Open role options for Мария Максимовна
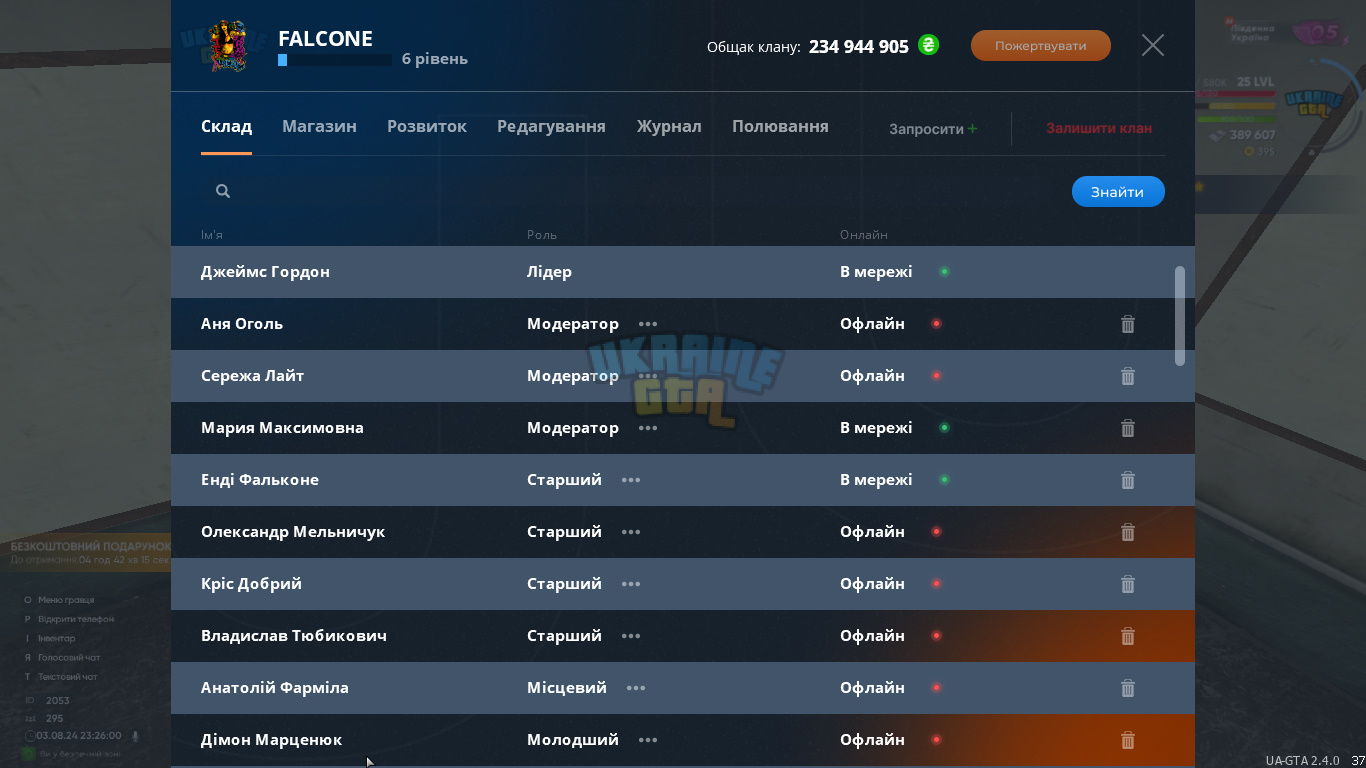The height and width of the screenshot is (768, 1366). 648,428
